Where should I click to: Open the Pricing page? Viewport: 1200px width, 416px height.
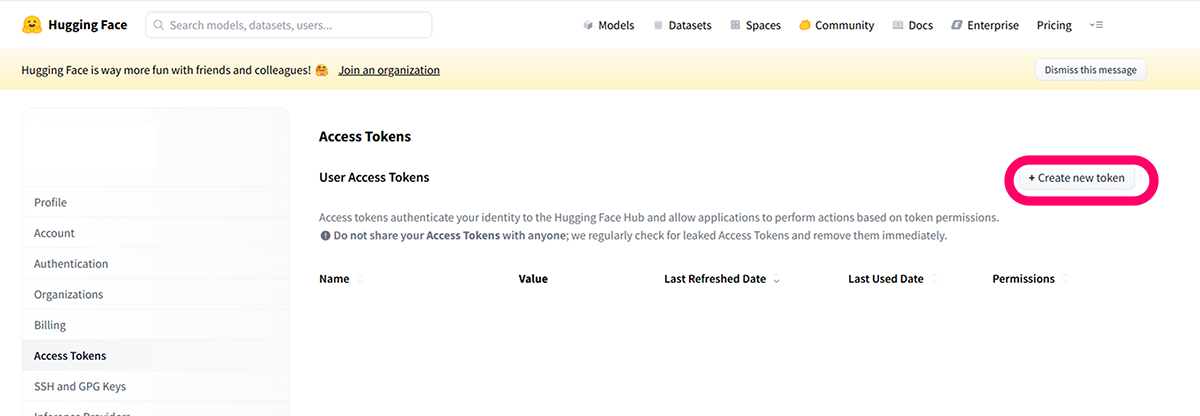1054,26
